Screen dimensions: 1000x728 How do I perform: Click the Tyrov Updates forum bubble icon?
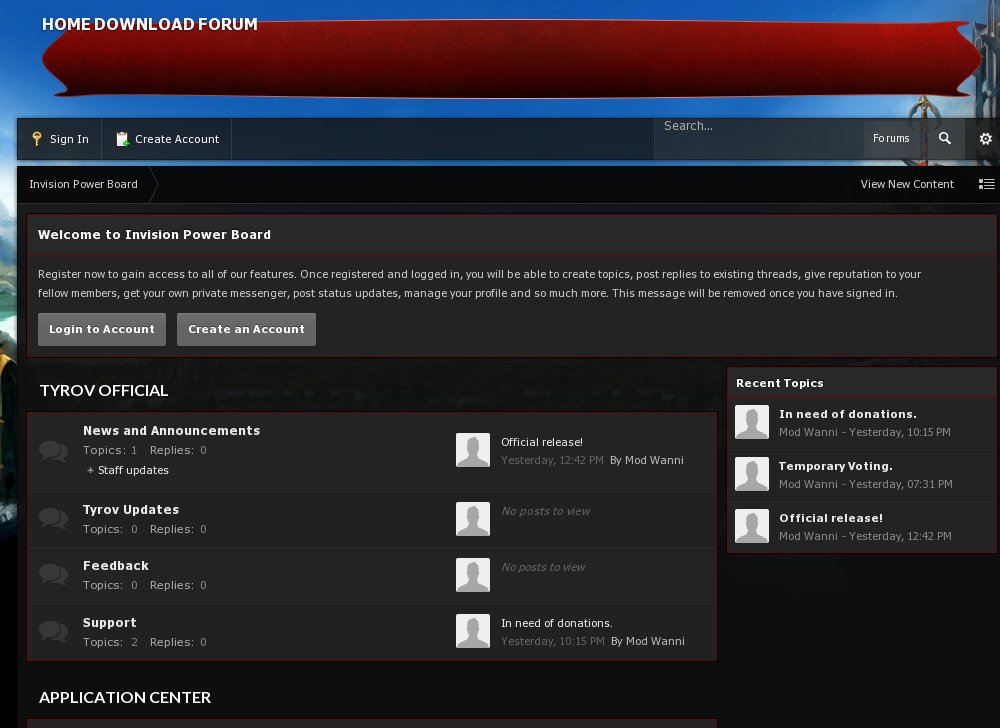53,519
